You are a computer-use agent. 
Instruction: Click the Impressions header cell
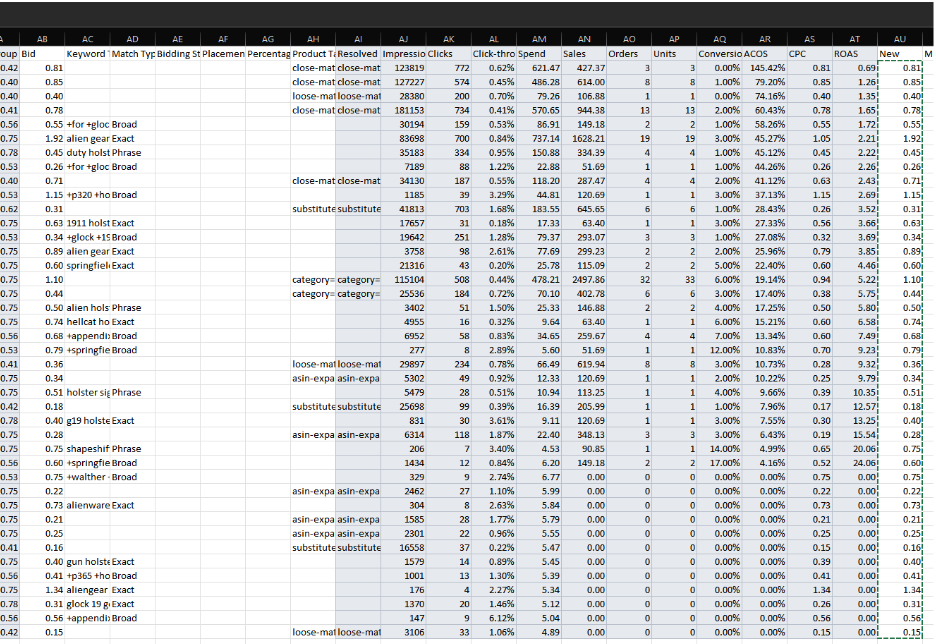click(x=404, y=54)
